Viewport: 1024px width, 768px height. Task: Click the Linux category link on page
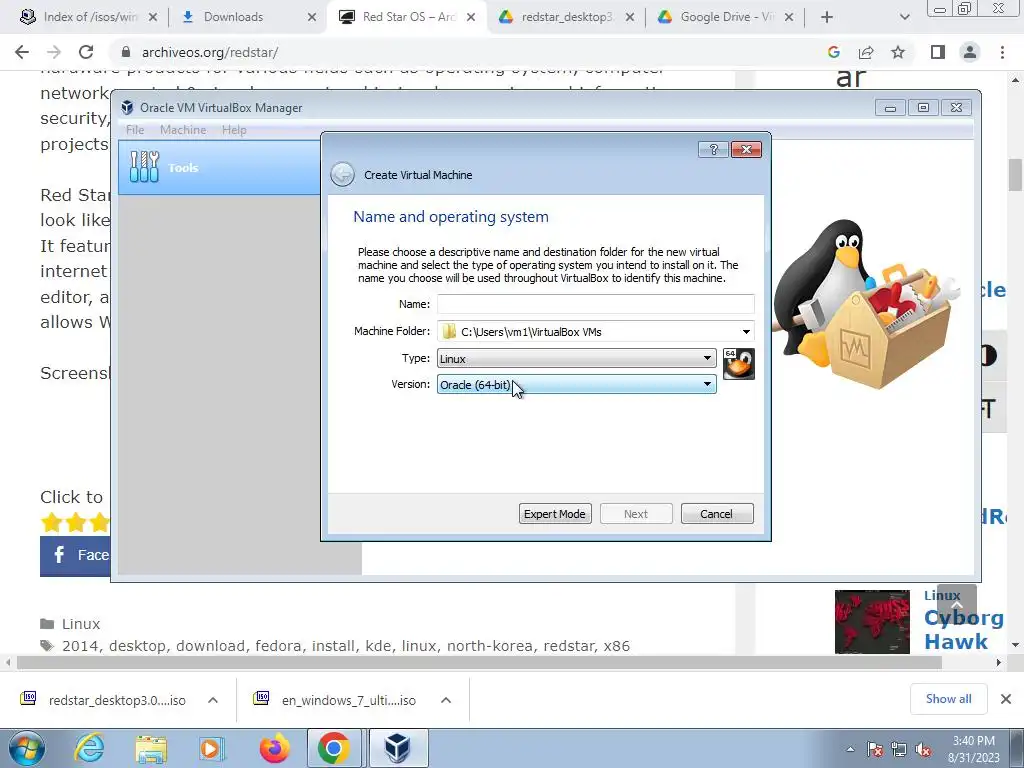coord(80,624)
